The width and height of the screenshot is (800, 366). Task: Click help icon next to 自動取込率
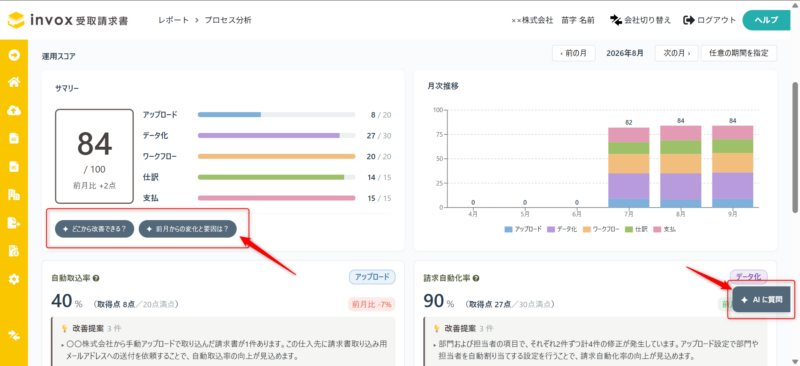[x=96, y=279]
